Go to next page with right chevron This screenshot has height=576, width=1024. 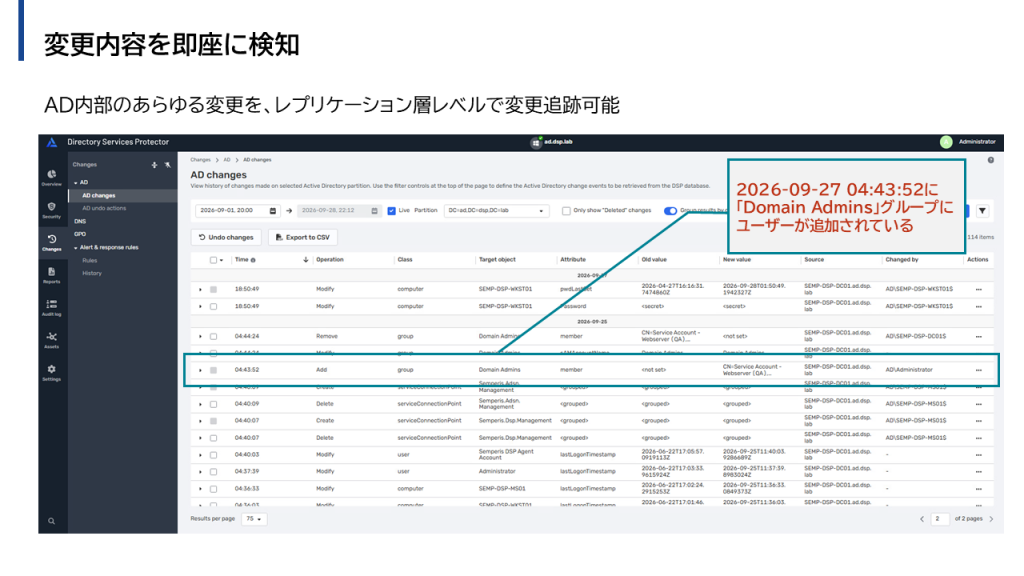[991, 519]
